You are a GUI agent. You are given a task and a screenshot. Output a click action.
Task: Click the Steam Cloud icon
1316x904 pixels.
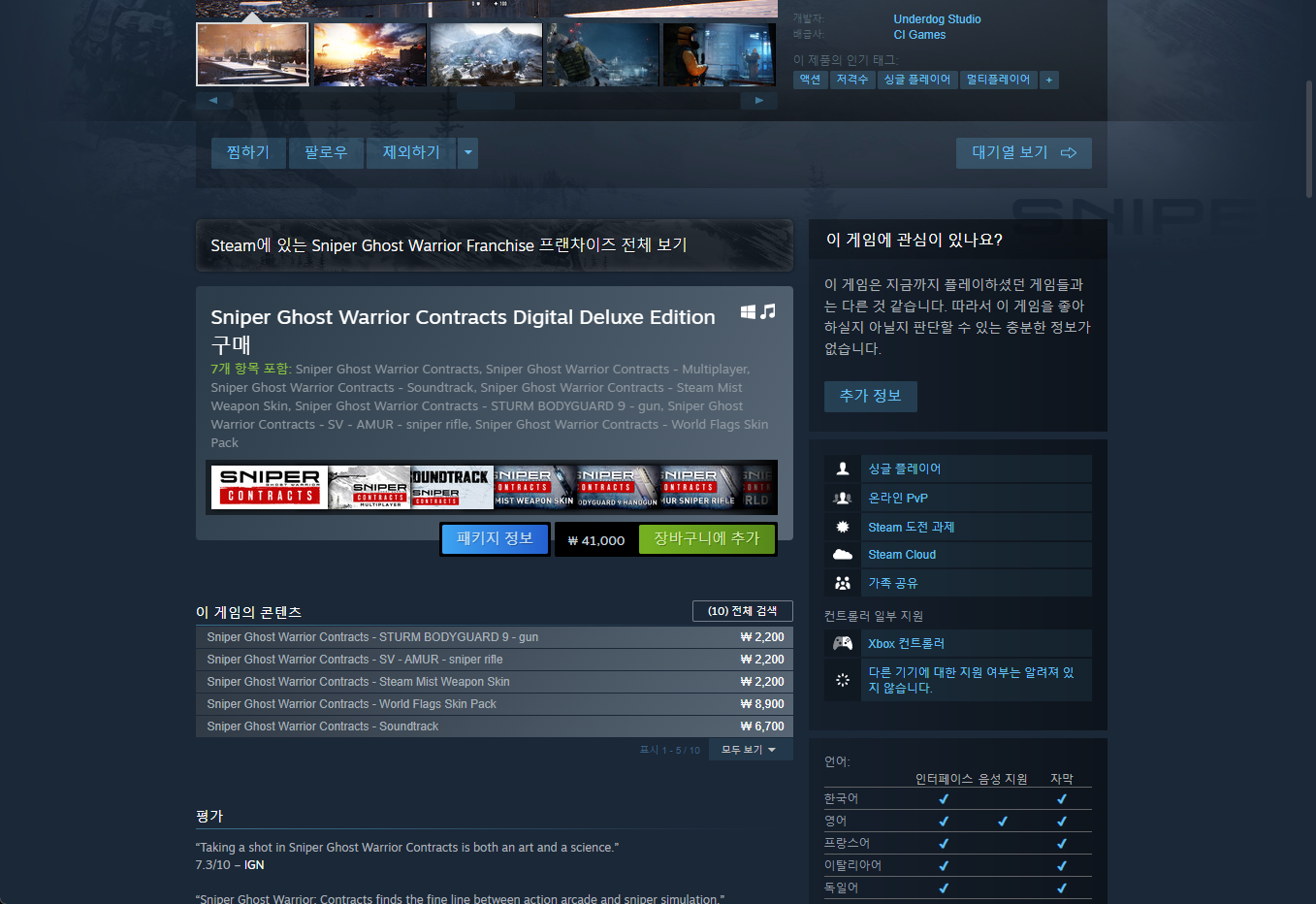[843, 555]
